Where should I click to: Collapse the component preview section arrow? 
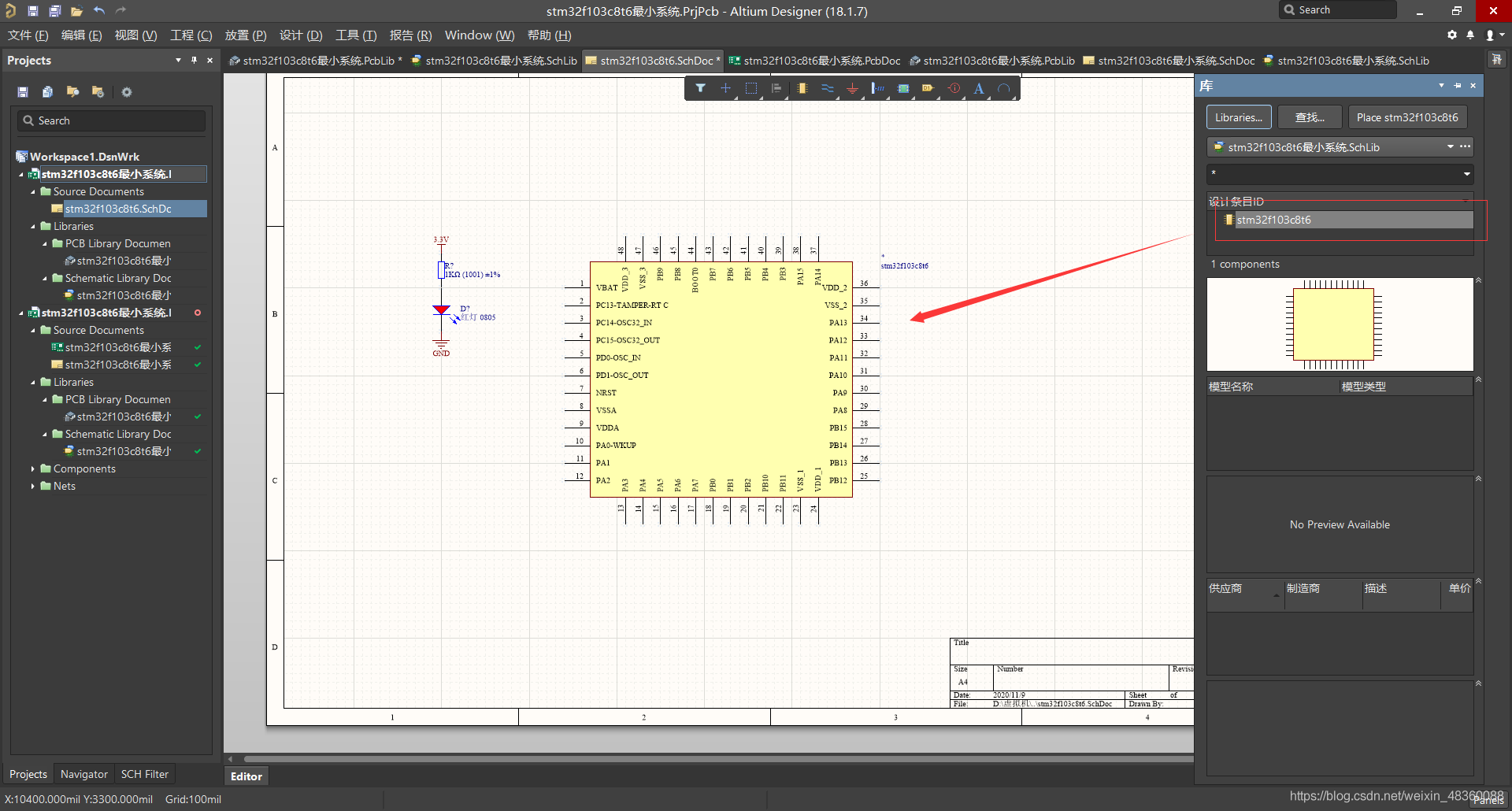click(1478, 280)
